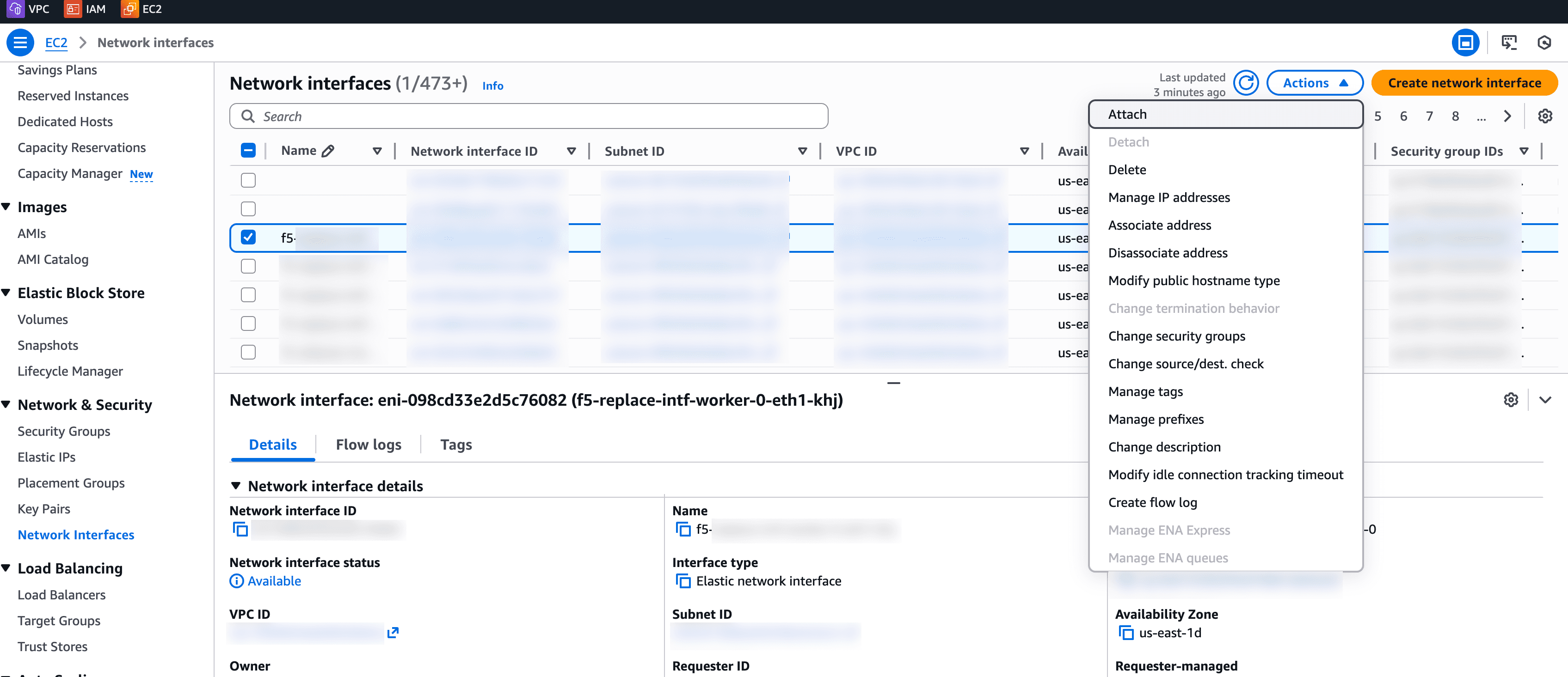Image resolution: width=1568 pixels, height=677 pixels.
Task: Open the hamburger navigation menu icon
Action: [x=20, y=43]
